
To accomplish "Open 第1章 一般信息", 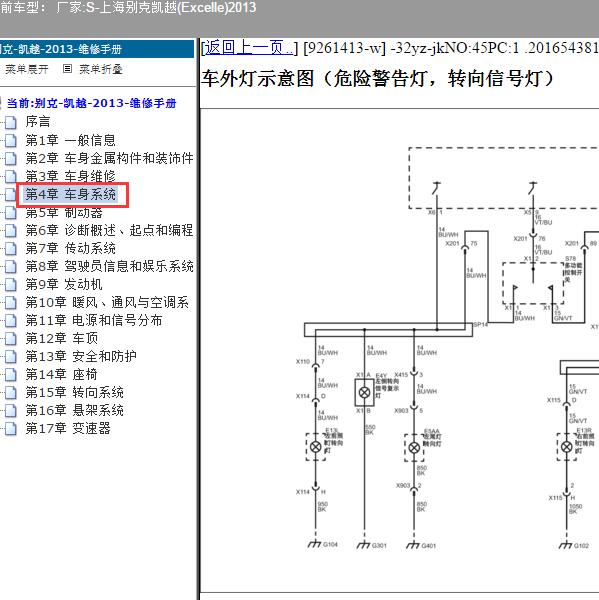I will pyautogui.click(x=70, y=140).
